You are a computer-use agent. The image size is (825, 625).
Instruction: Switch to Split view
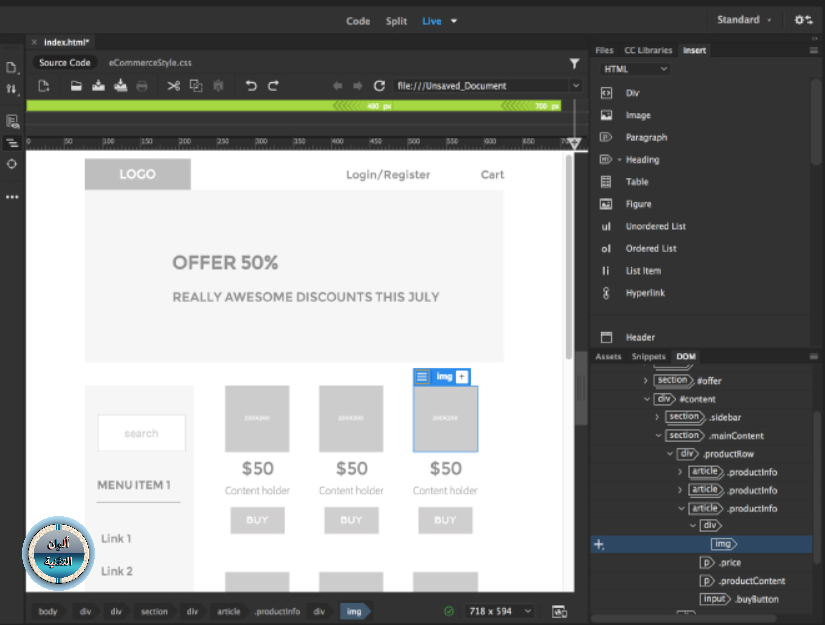point(396,21)
